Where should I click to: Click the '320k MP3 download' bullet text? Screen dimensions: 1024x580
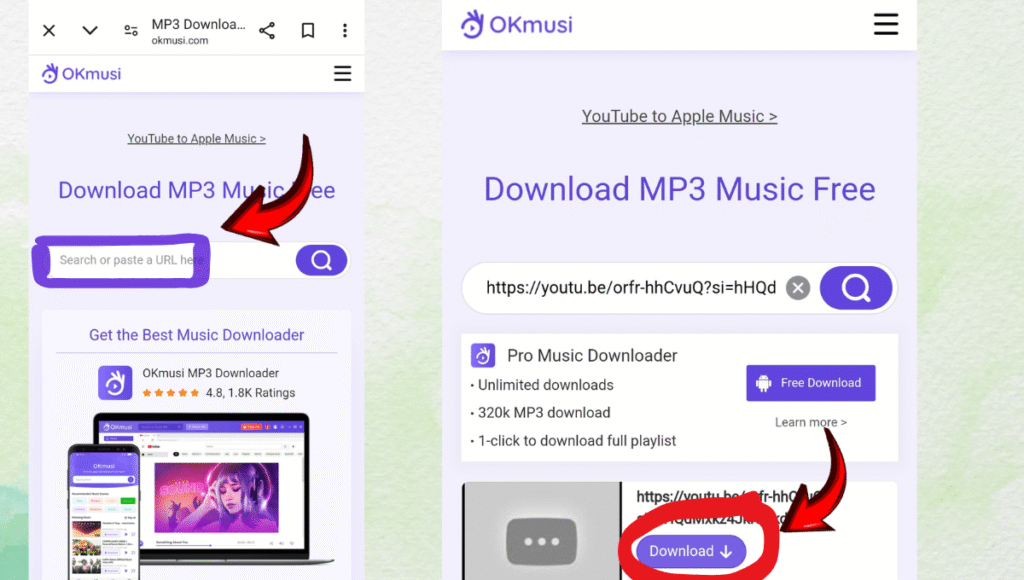pos(544,413)
